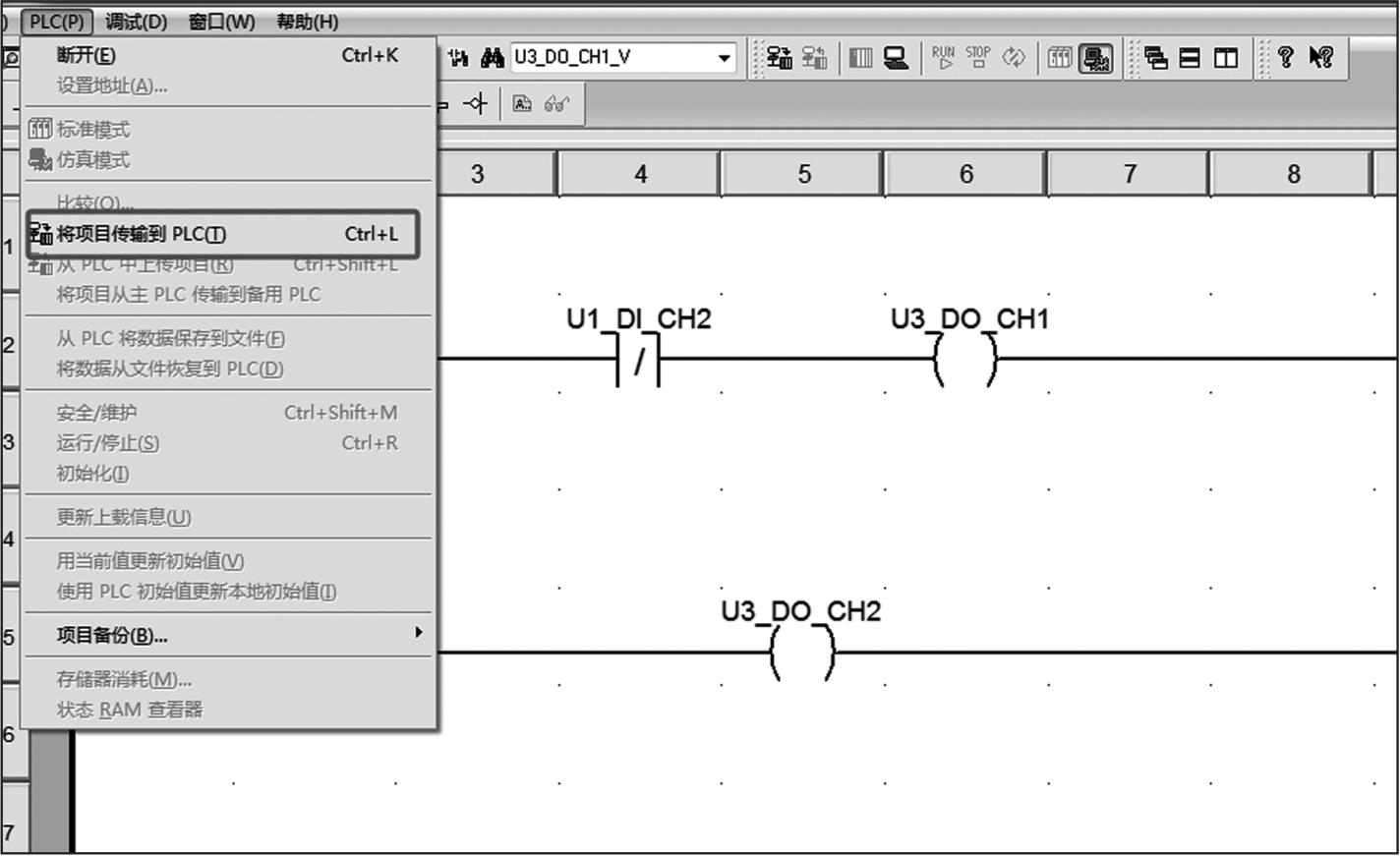1400x856 pixels.
Task: Click the U3_DO_CH2 coil label
Action: [800, 611]
